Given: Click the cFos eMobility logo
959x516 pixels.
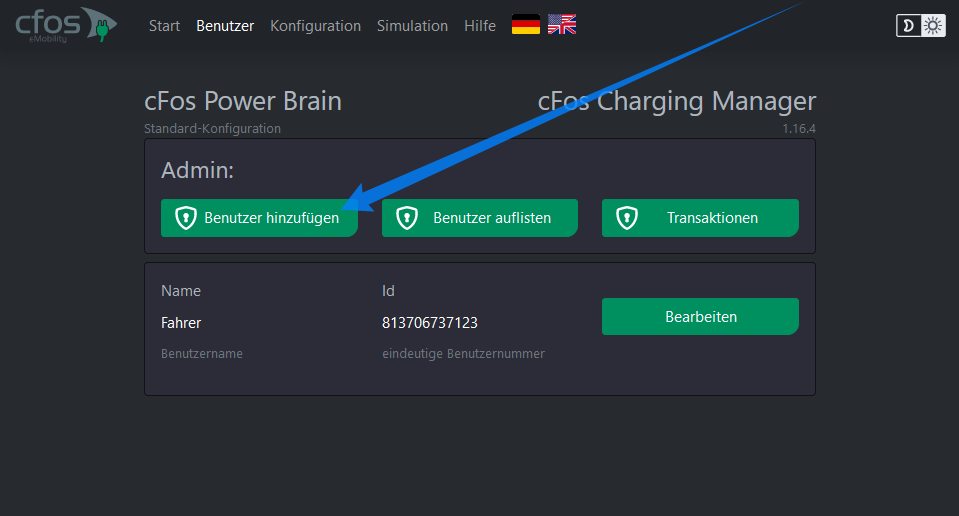Looking at the screenshot, I should pyautogui.click(x=65, y=25).
